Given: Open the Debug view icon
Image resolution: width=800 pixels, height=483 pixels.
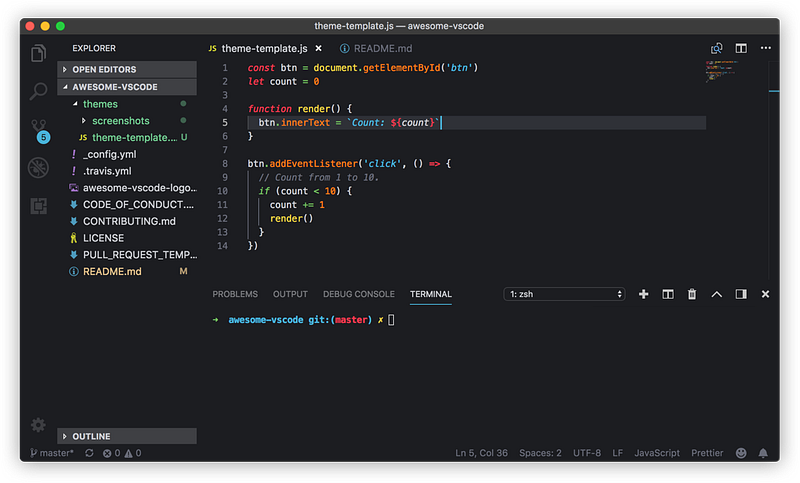Looking at the screenshot, I should [38, 167].
